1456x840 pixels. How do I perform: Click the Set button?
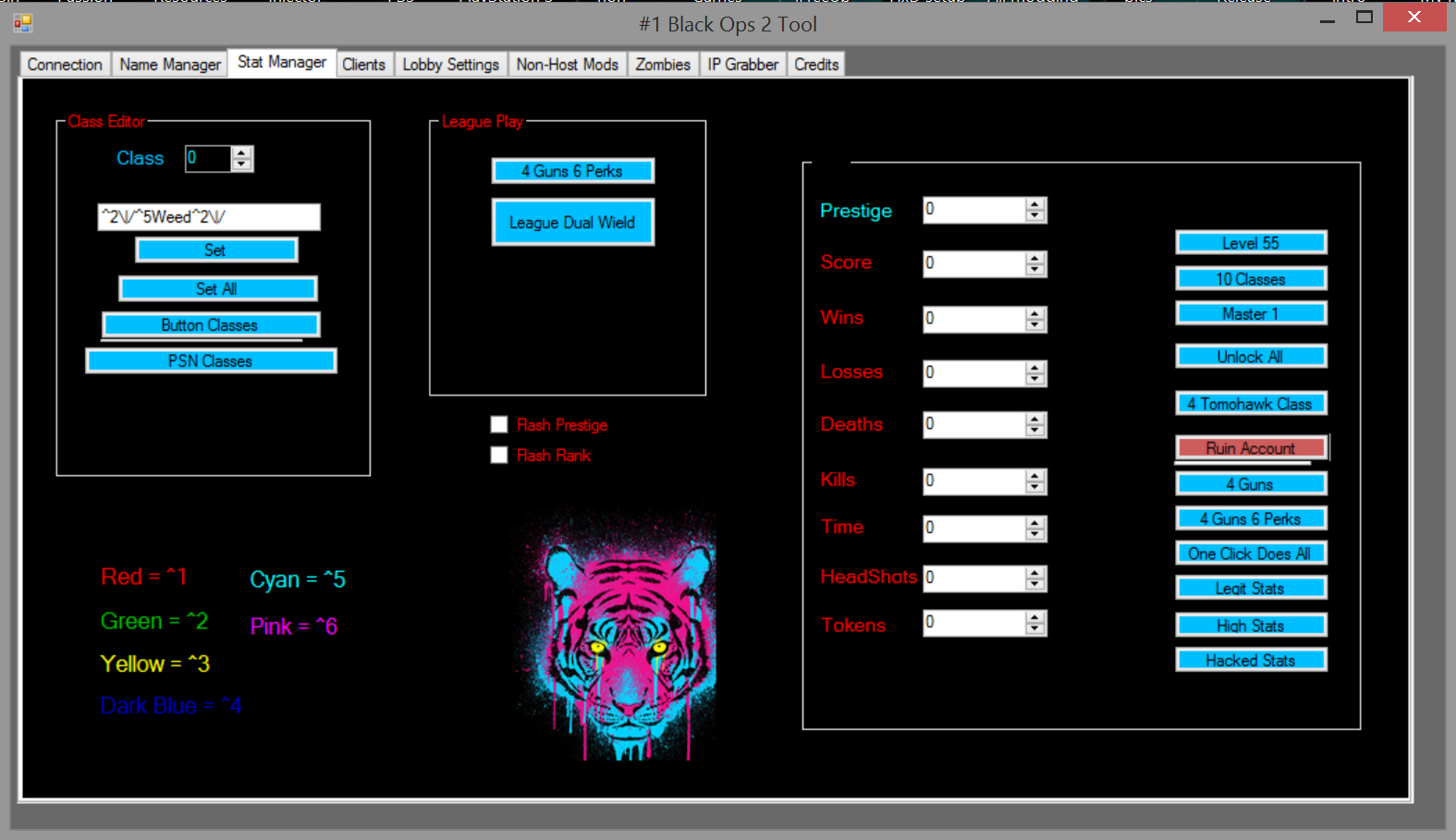pos(216,250)
